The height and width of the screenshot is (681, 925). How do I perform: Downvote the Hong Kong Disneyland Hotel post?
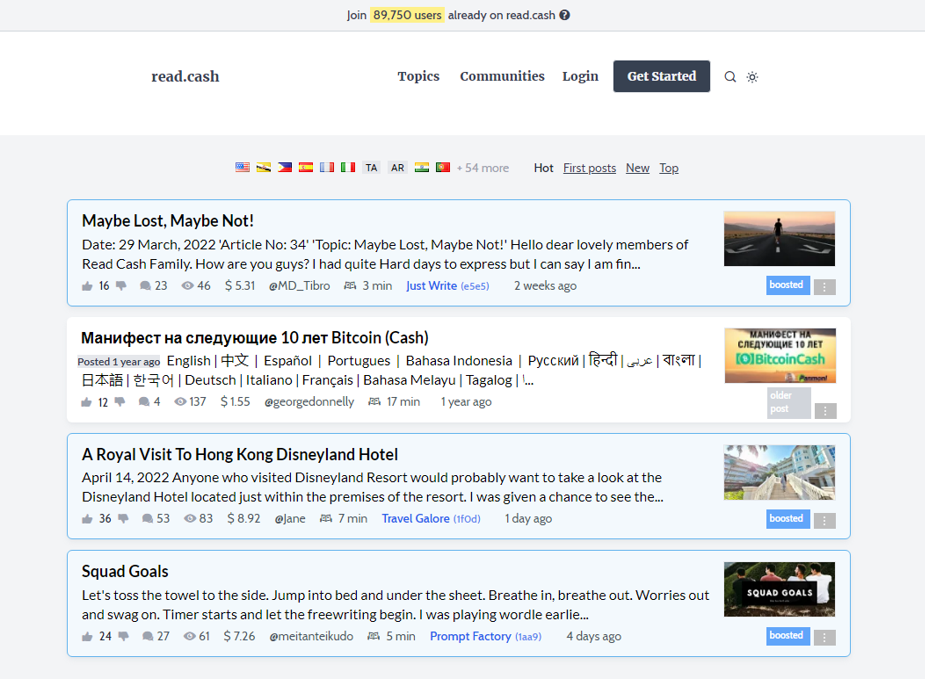click(x=123, y=519)
